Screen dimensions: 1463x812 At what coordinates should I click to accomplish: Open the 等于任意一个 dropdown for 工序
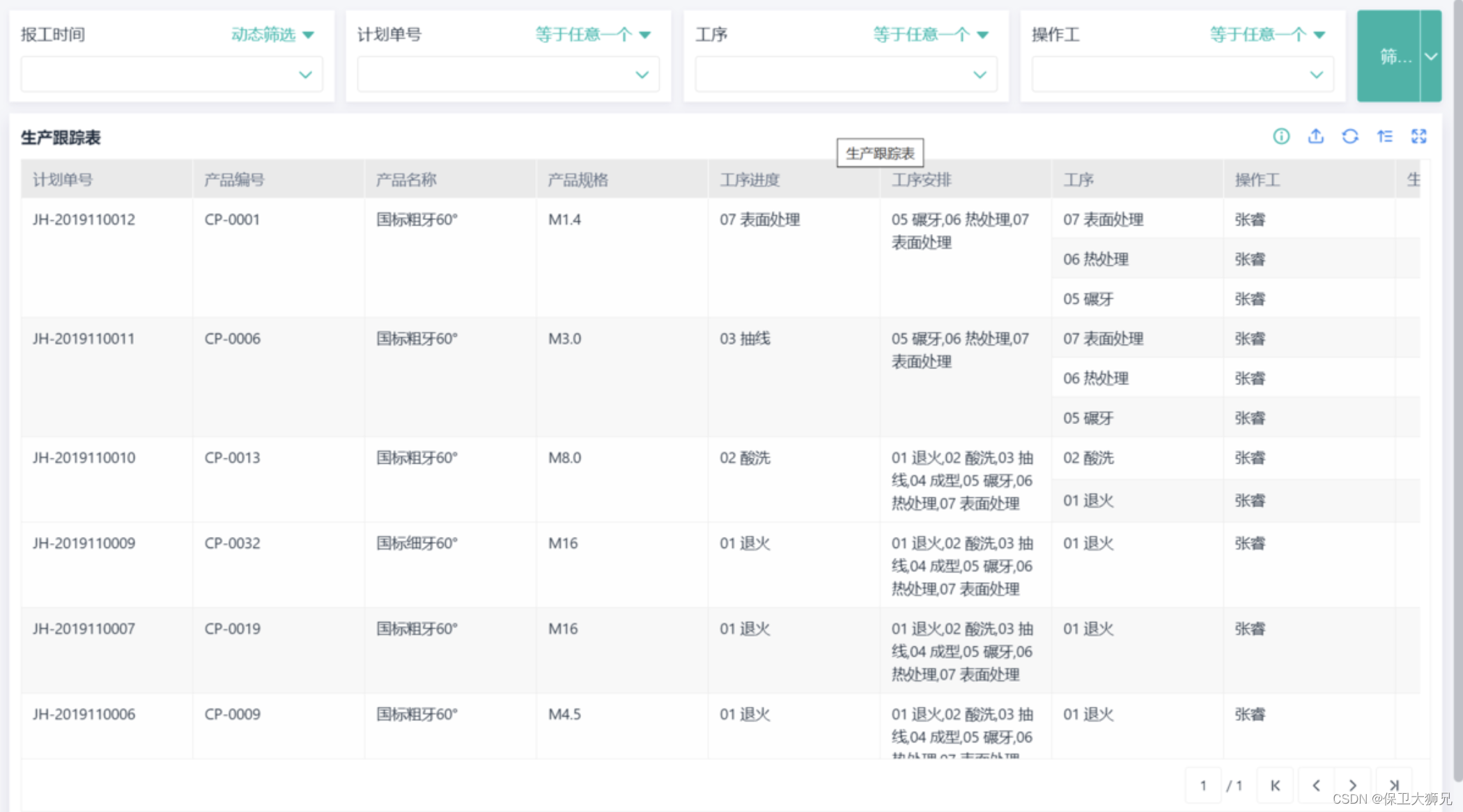[x=931, y=34]
